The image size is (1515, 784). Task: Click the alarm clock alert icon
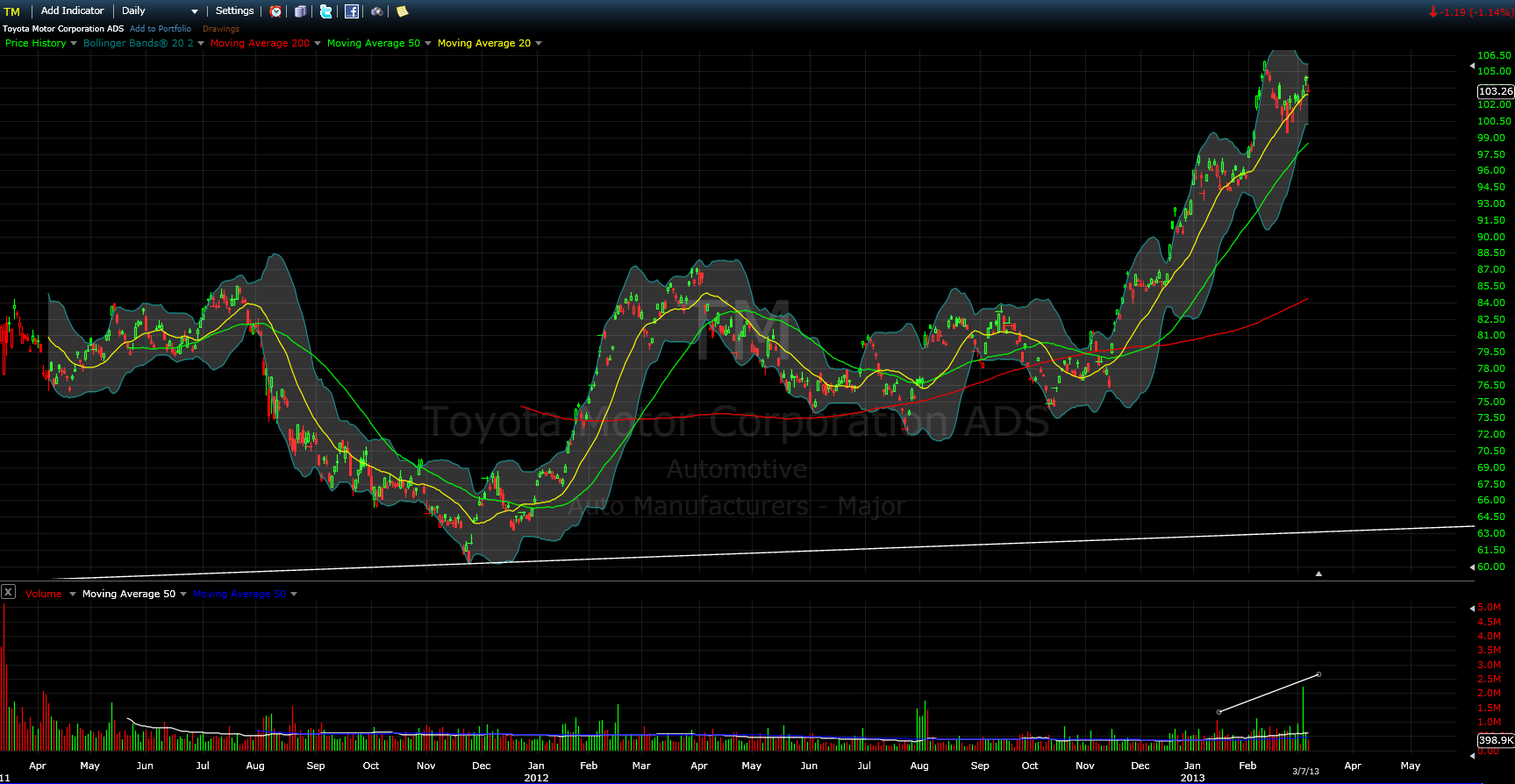(275, 11)
